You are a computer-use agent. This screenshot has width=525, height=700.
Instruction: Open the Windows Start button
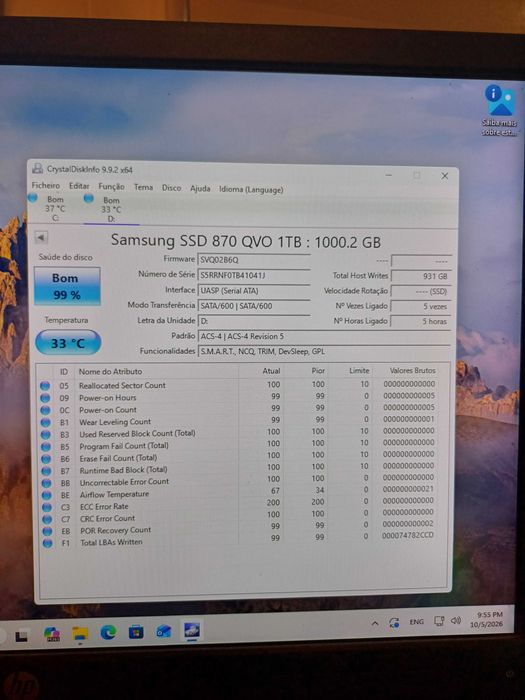22,635
